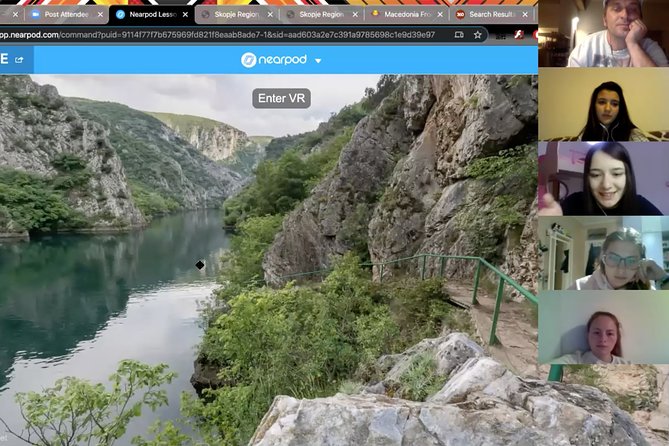This screenshot has height=446, width=669.
Task: Click the URL in the address bar
Action: click(x=220, y=34)
